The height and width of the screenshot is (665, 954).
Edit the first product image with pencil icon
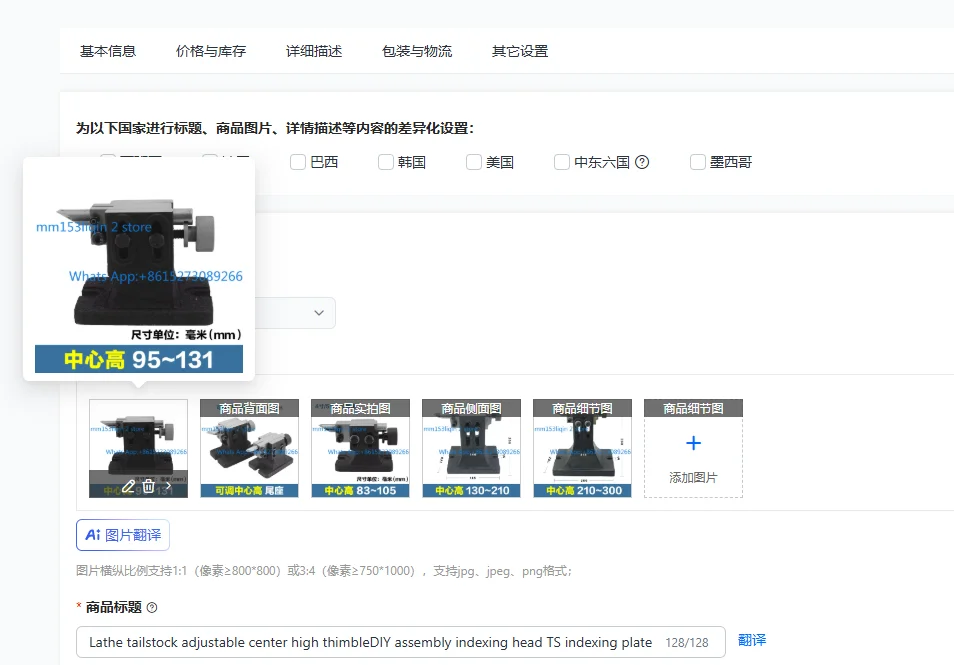coord(128,487)
